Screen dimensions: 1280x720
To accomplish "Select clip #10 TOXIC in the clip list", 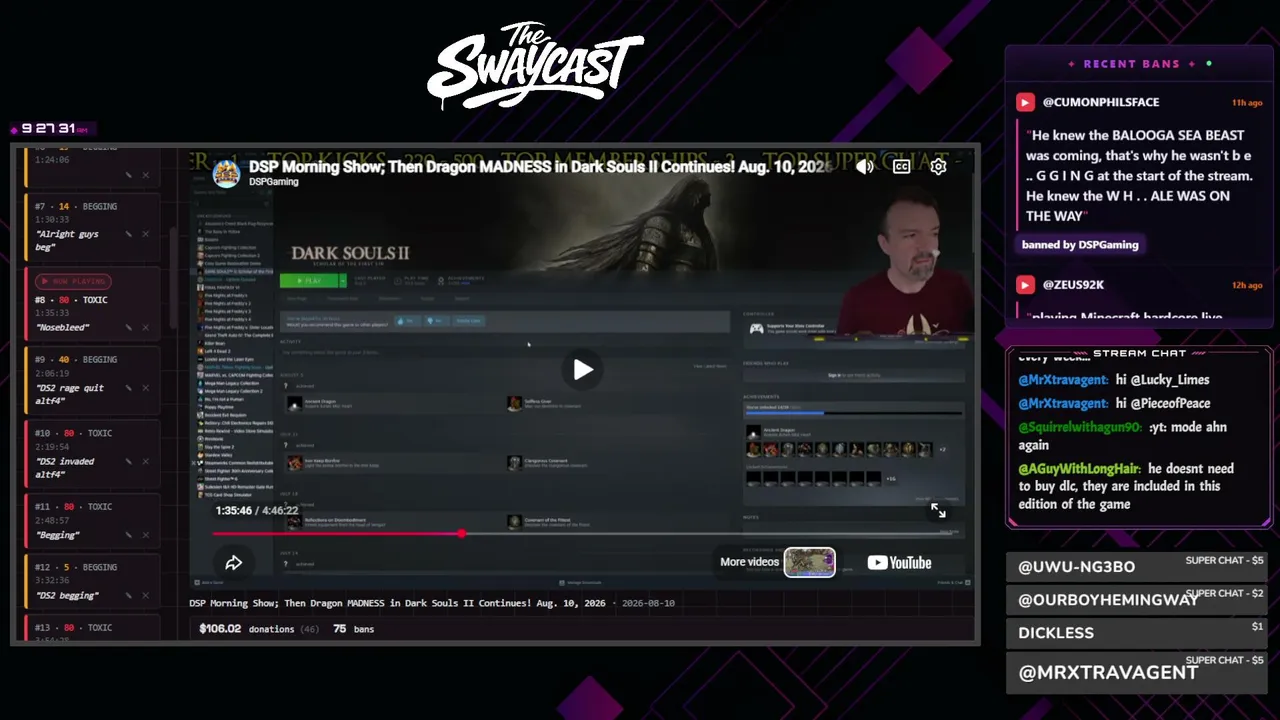I will [91, 453].
